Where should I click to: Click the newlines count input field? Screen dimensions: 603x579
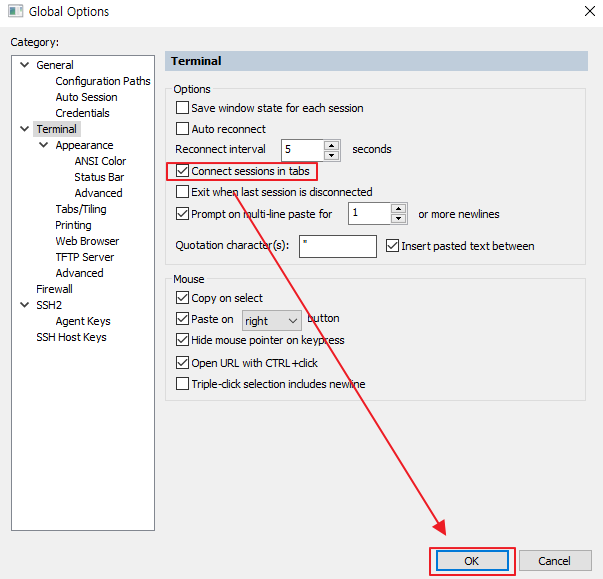370,213
